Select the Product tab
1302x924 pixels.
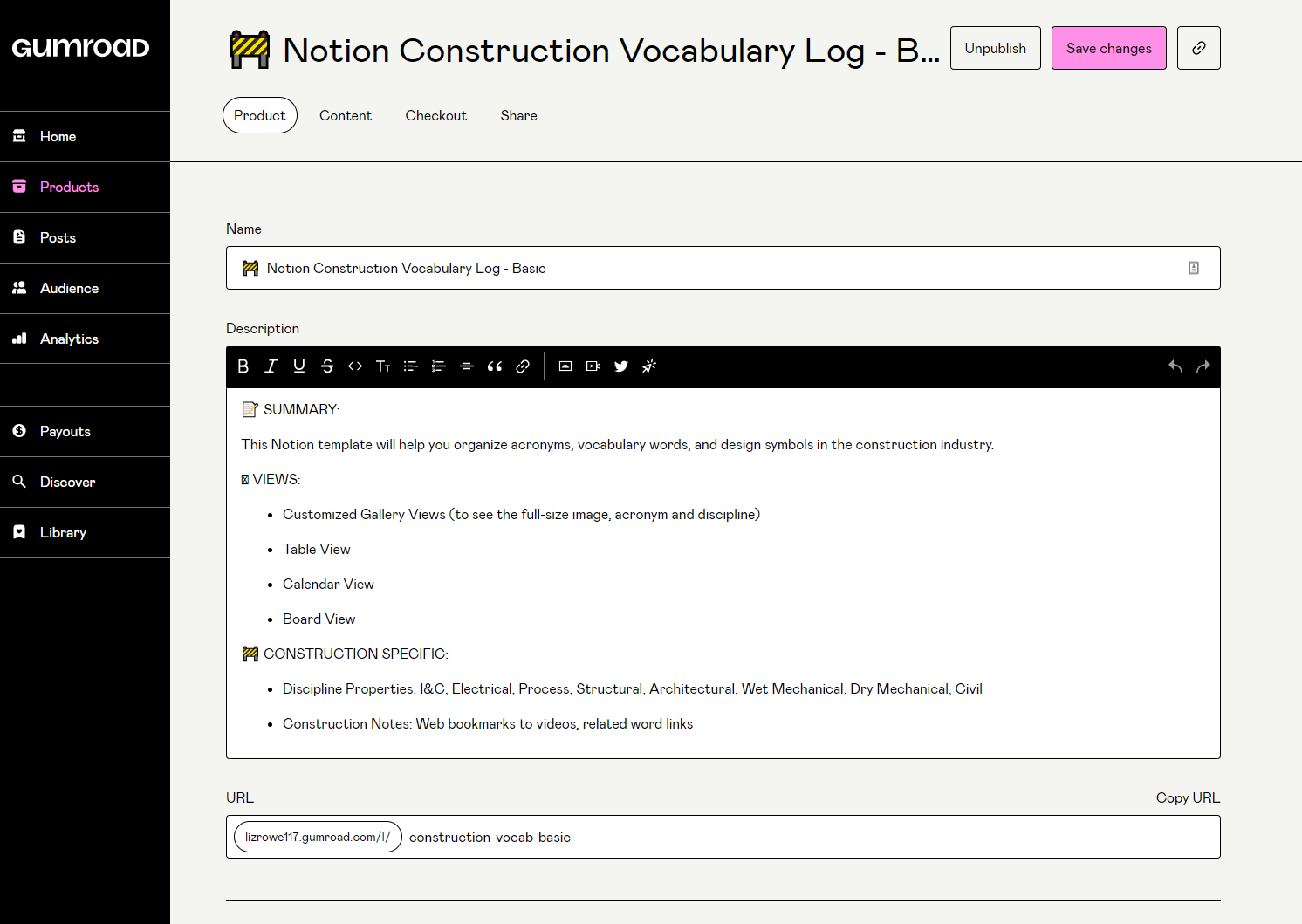(260, 115)
